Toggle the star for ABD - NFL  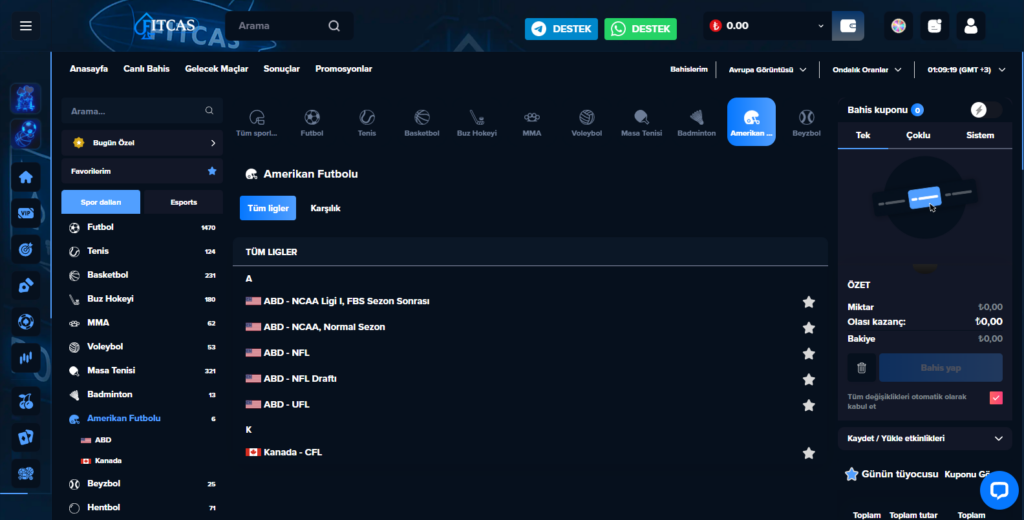(x=808, y=353)
